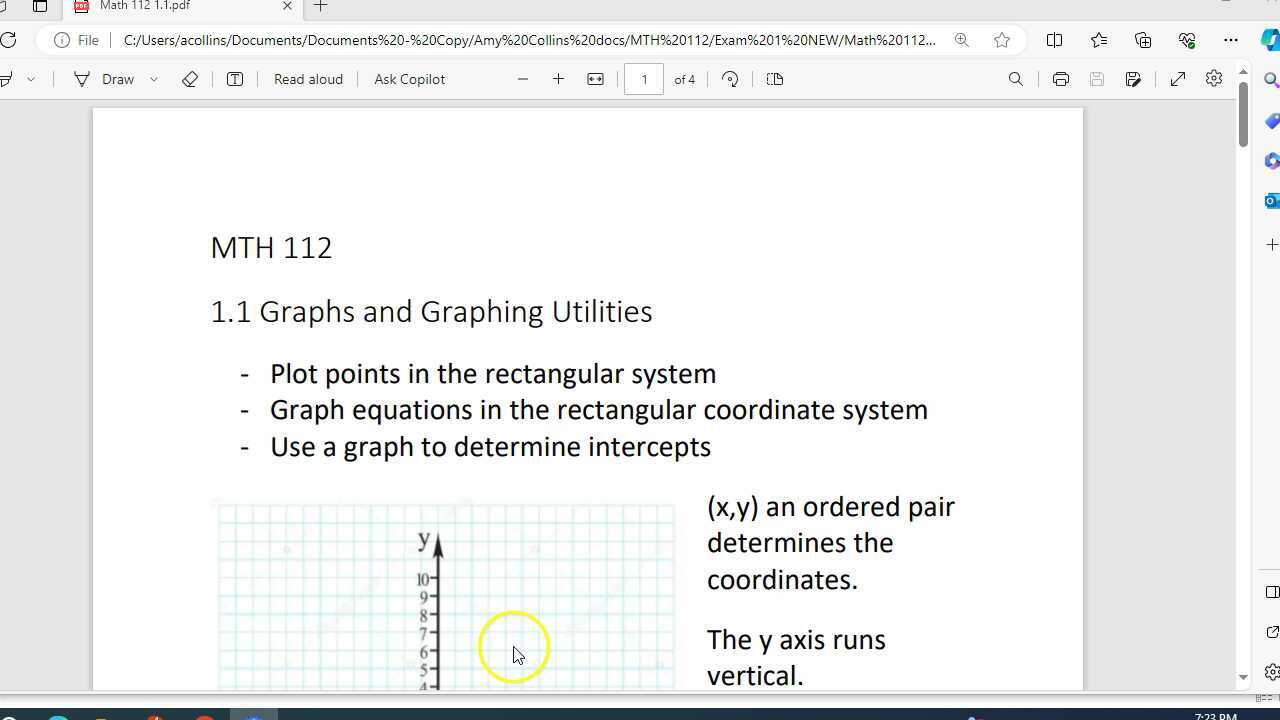Open PDF search with the magnifier icon

(x=1015, y=79)
